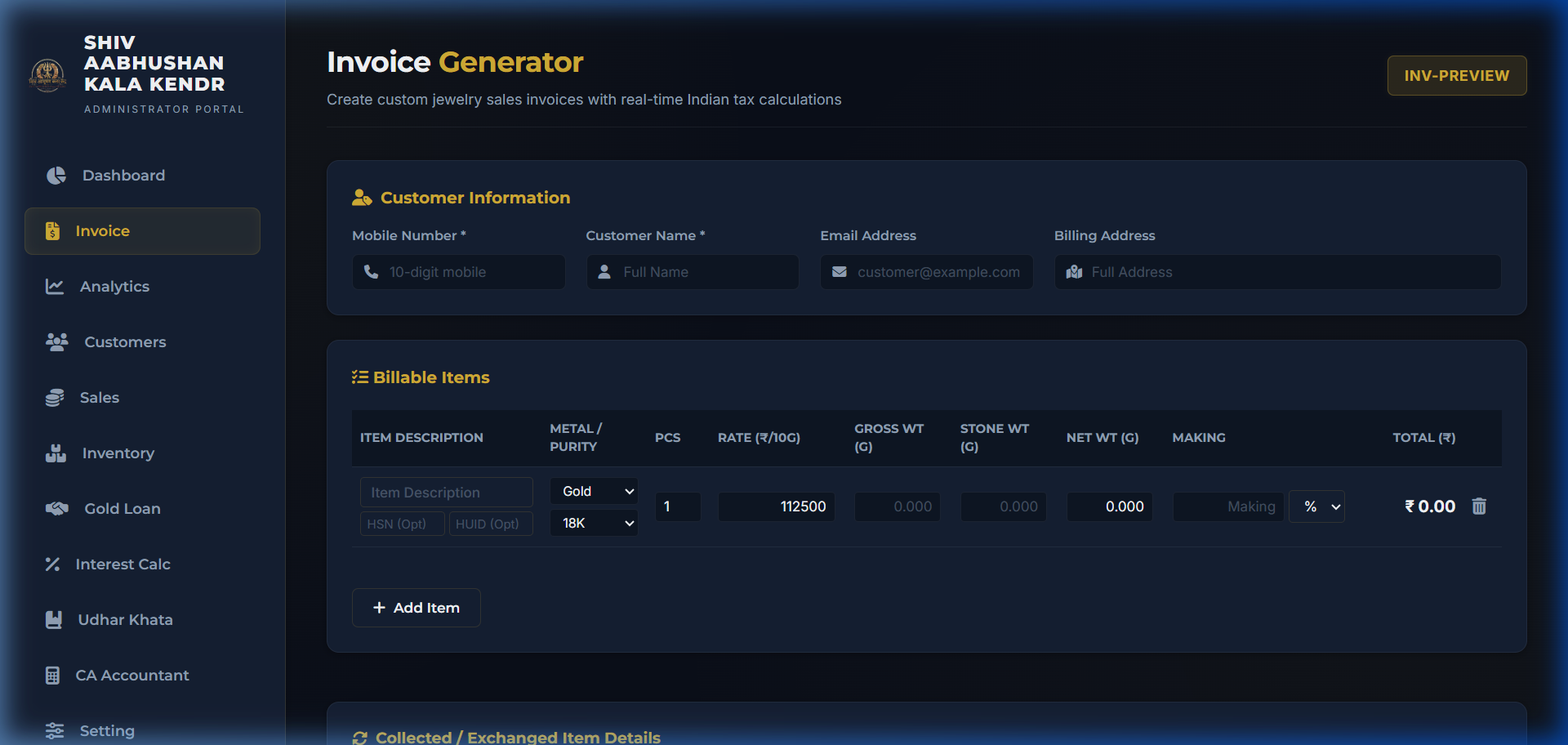
Task: Open Inventory from the sidebar
Action: point(142,453)
